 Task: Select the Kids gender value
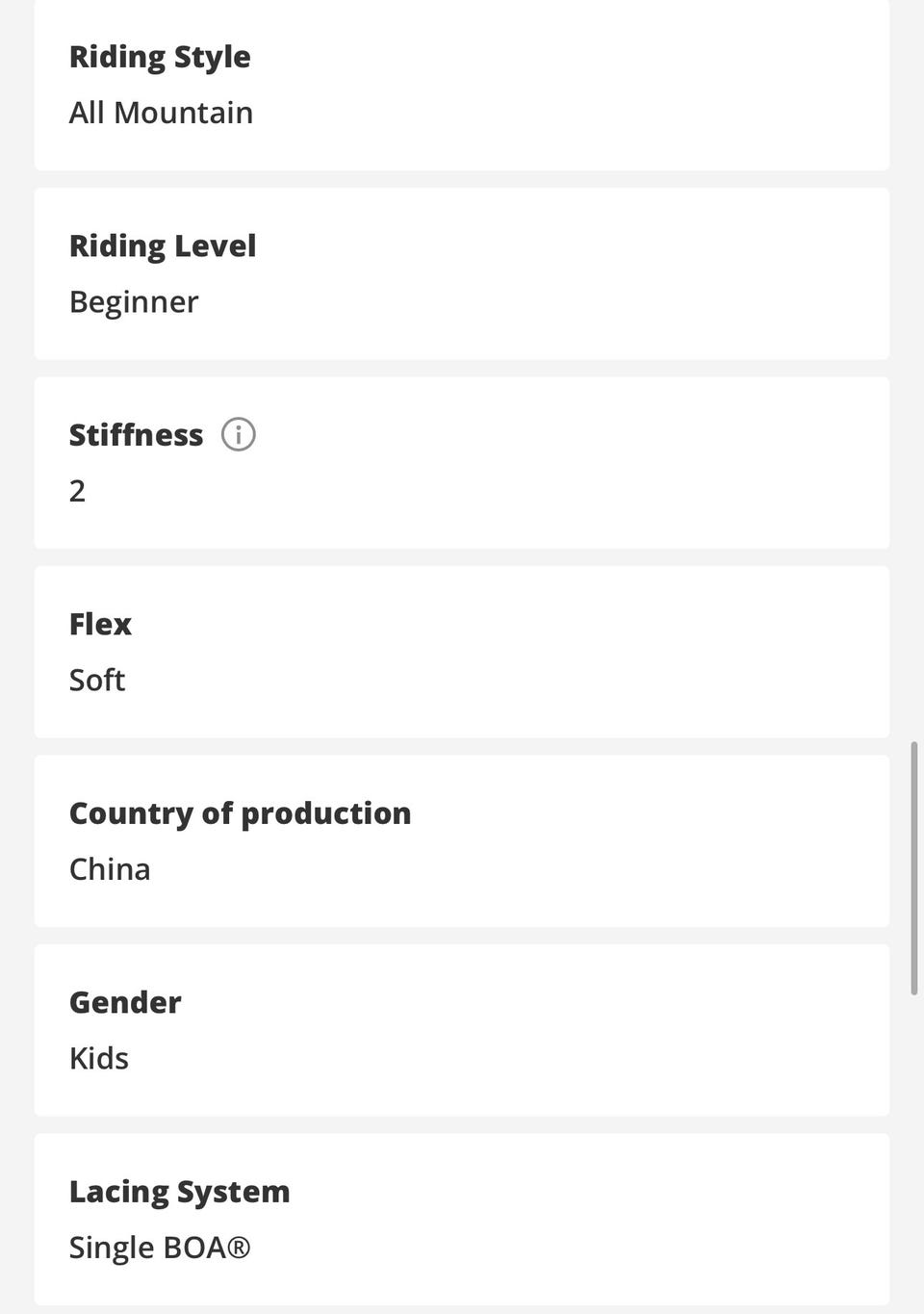(99, 1058)
